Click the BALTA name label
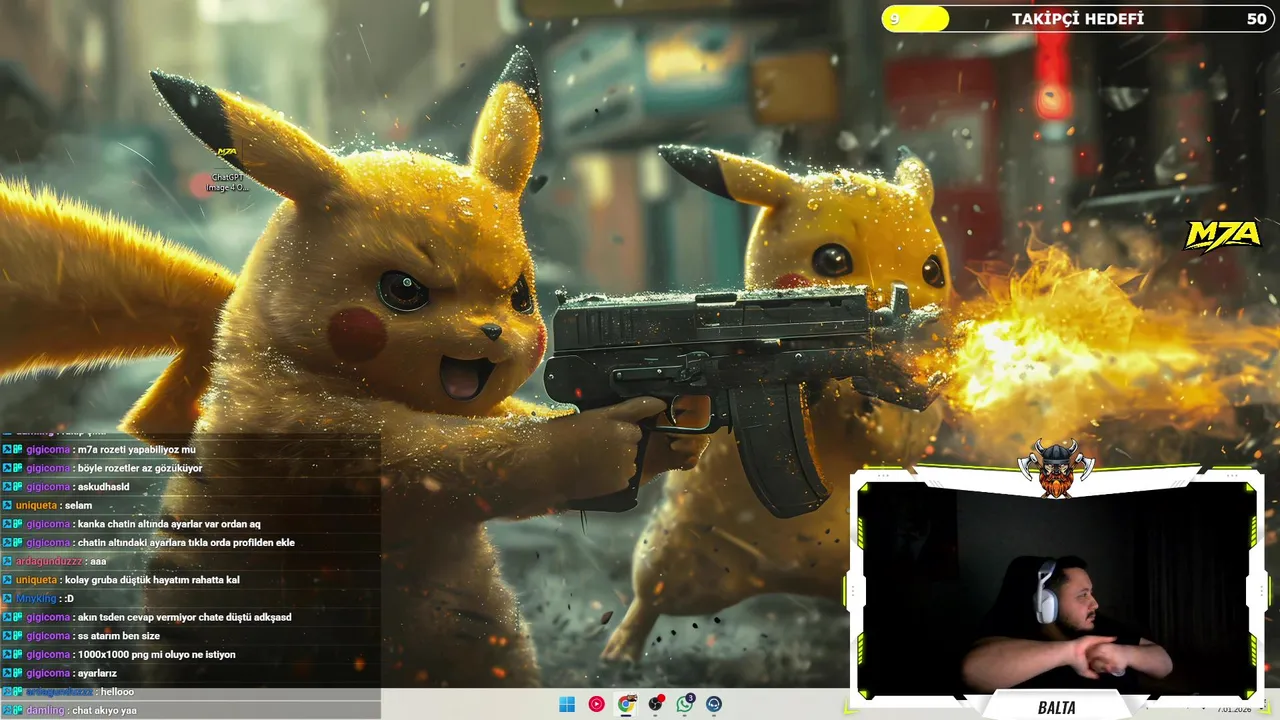 (1056, 707)
